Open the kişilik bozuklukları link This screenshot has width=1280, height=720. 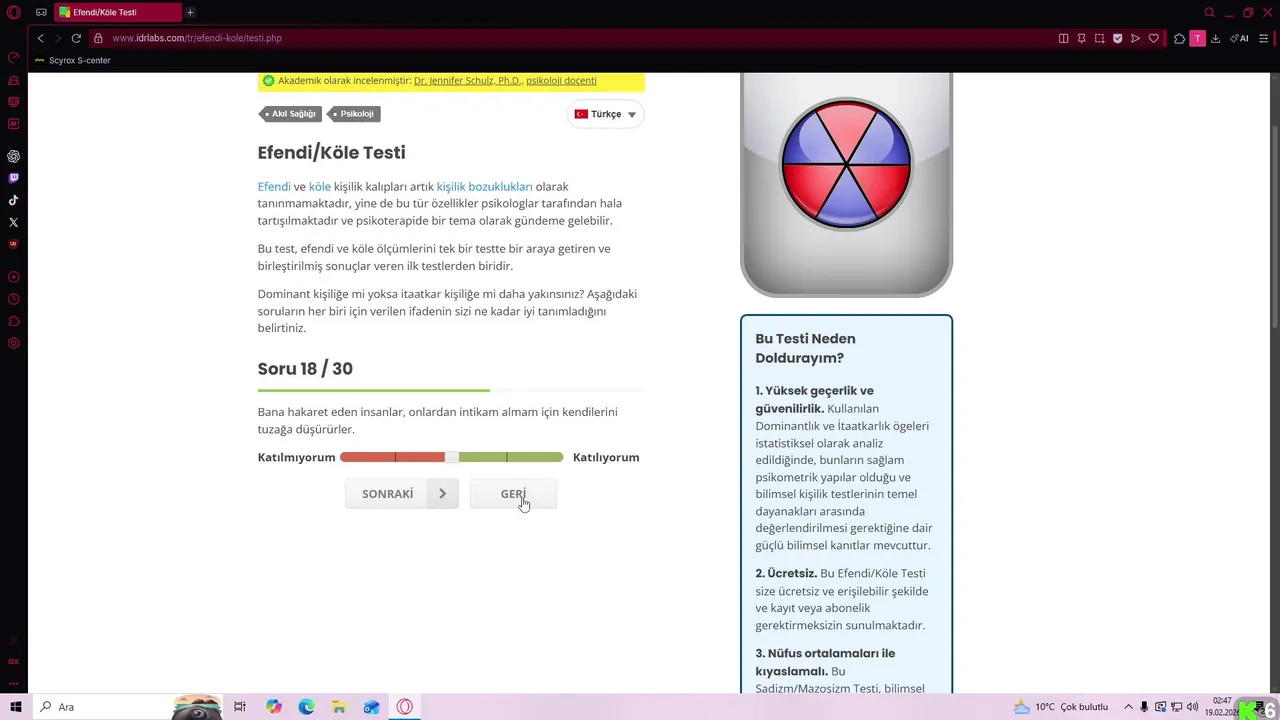484,187
